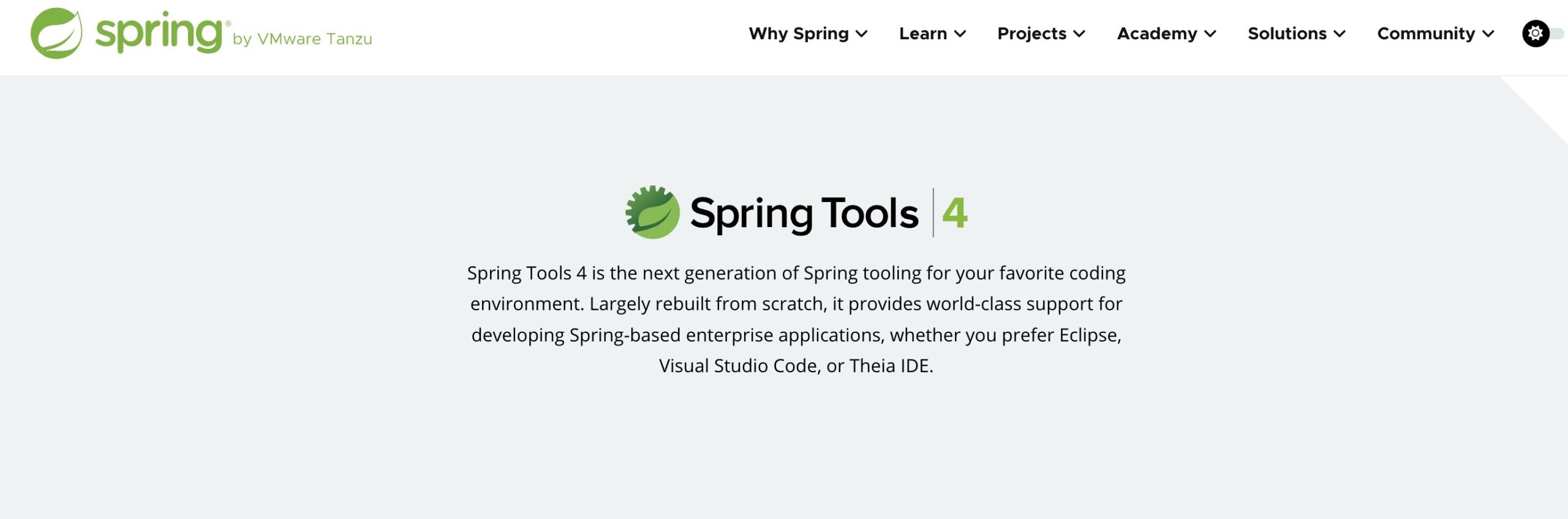Click the Spring leaf logo icon
This screenshot has width=1568, height=519.
tap(56, 33)
